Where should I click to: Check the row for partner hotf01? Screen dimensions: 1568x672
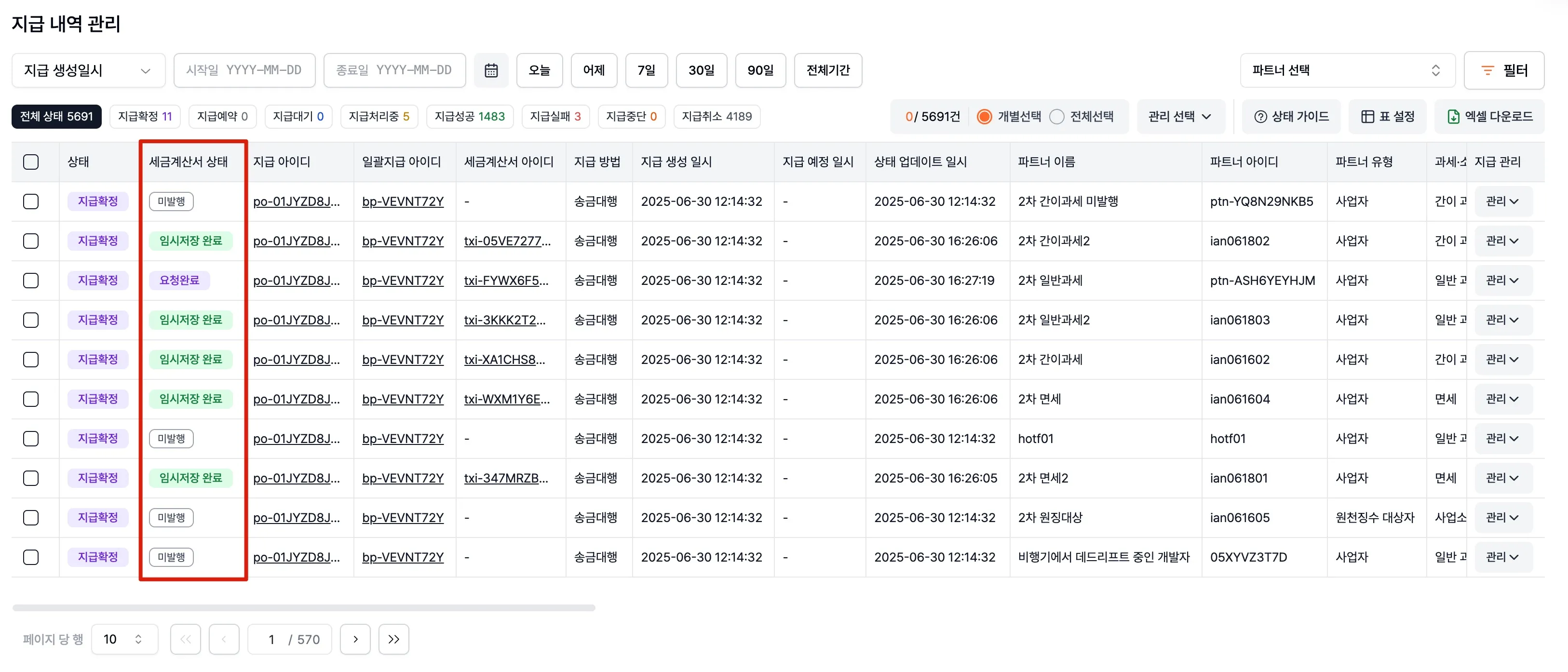[x=31, y=439]
